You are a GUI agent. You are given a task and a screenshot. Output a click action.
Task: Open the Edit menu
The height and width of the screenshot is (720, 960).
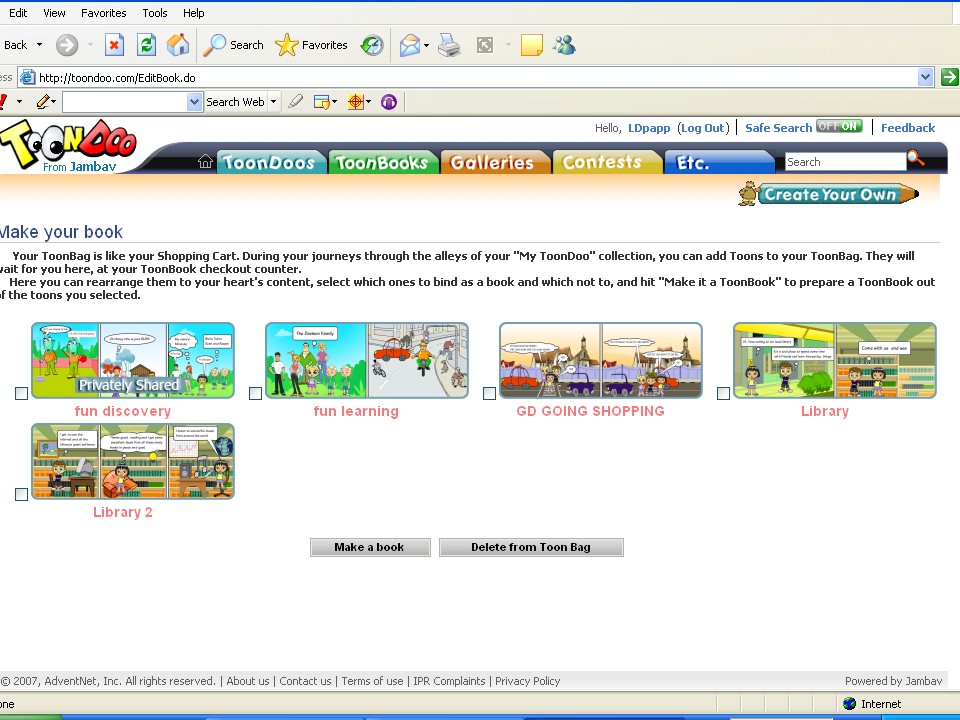(x=18, y=13)
